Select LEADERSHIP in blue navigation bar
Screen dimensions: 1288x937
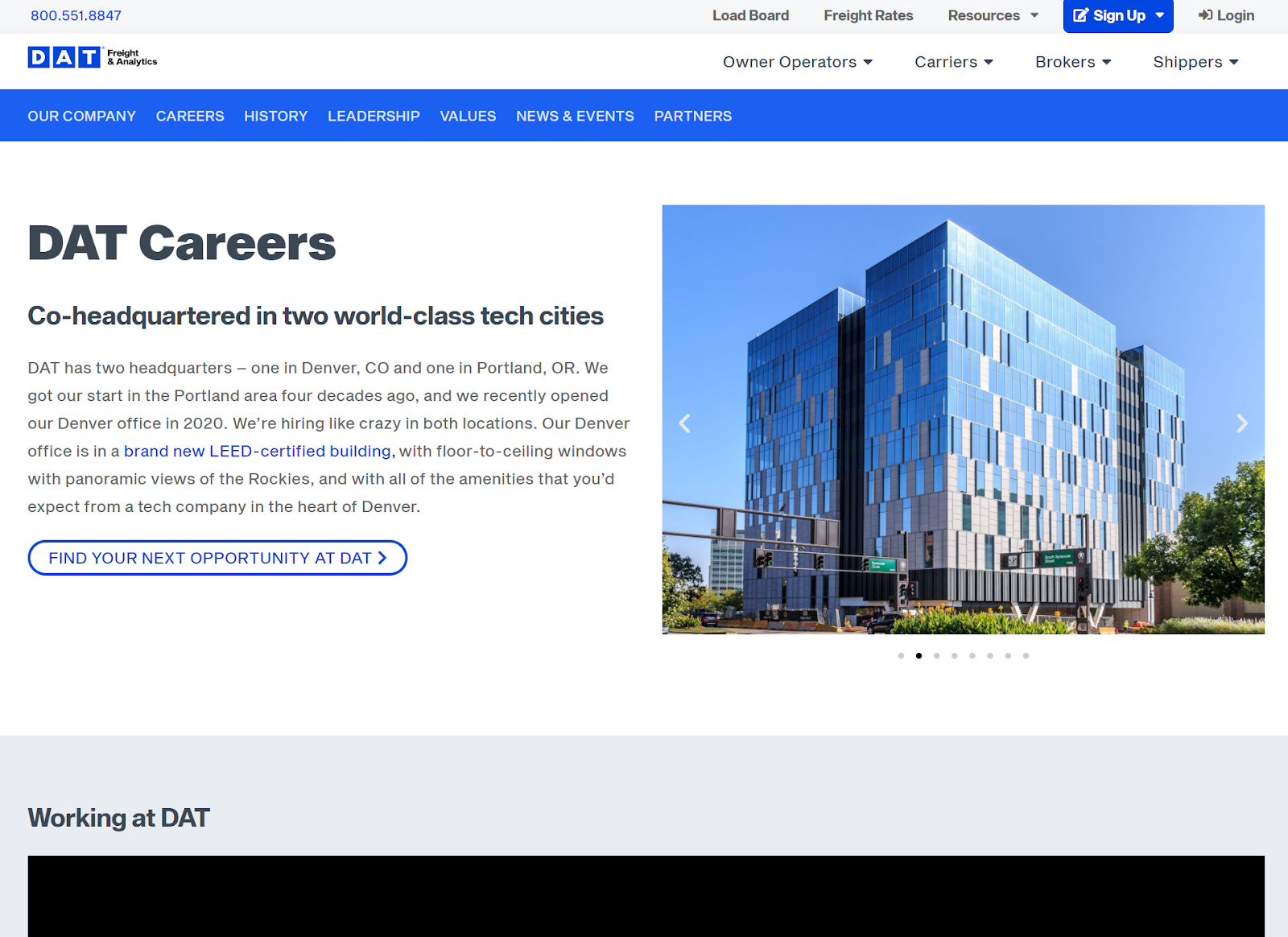pyautogui.click(x=374, y=116)
